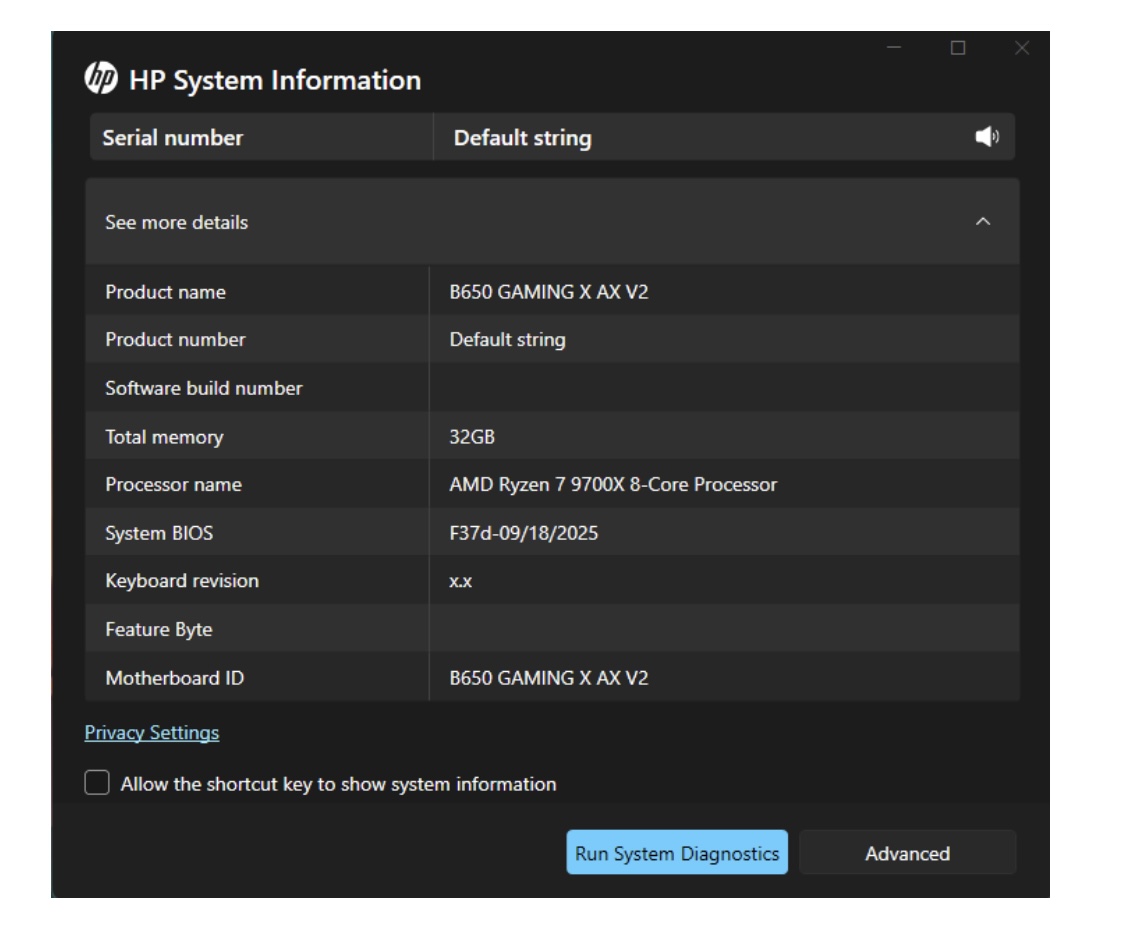Open the Advanced options button
This screenshot has height=932, width=1122.
[907, 853]
